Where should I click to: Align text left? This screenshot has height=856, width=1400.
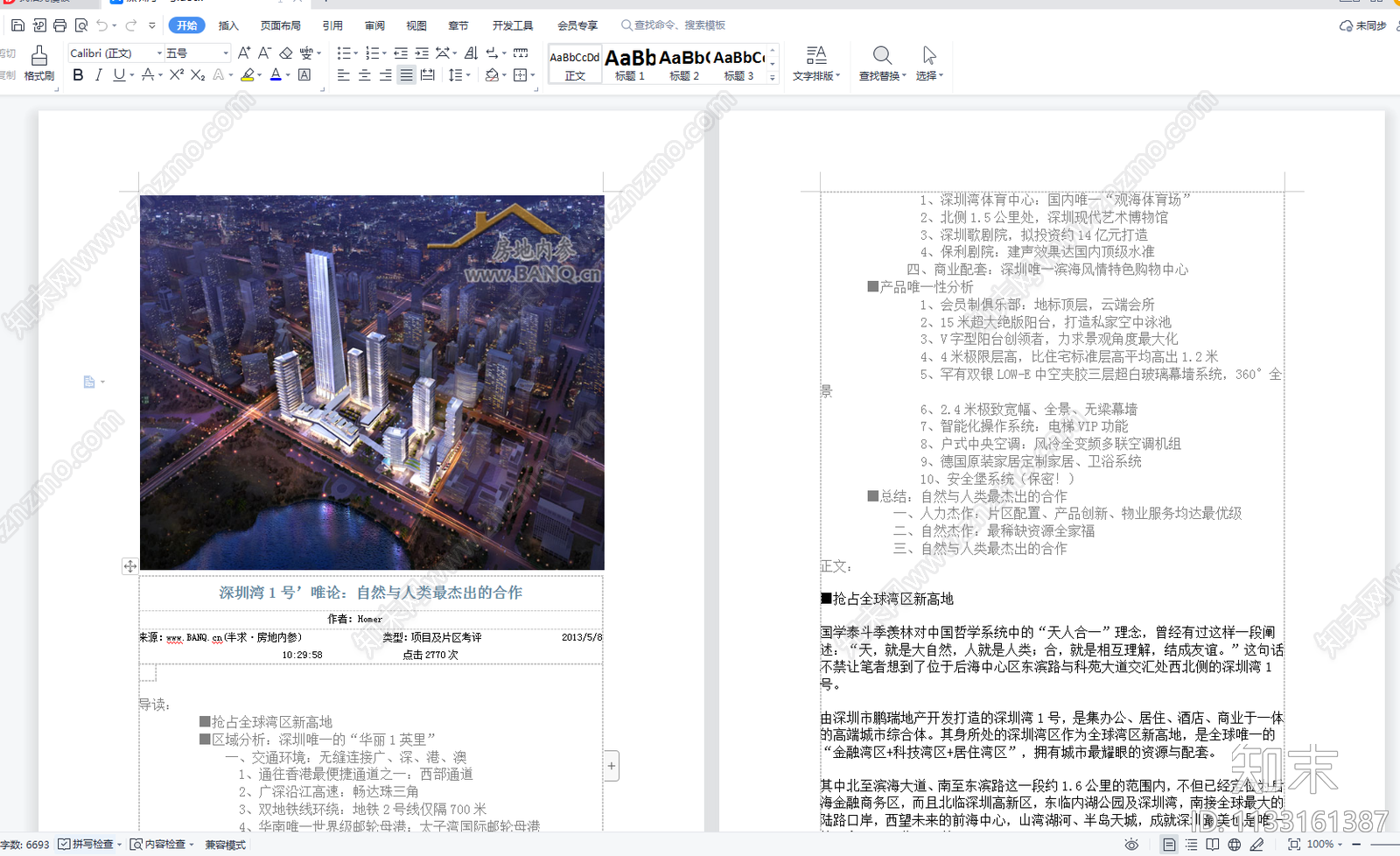343,75
